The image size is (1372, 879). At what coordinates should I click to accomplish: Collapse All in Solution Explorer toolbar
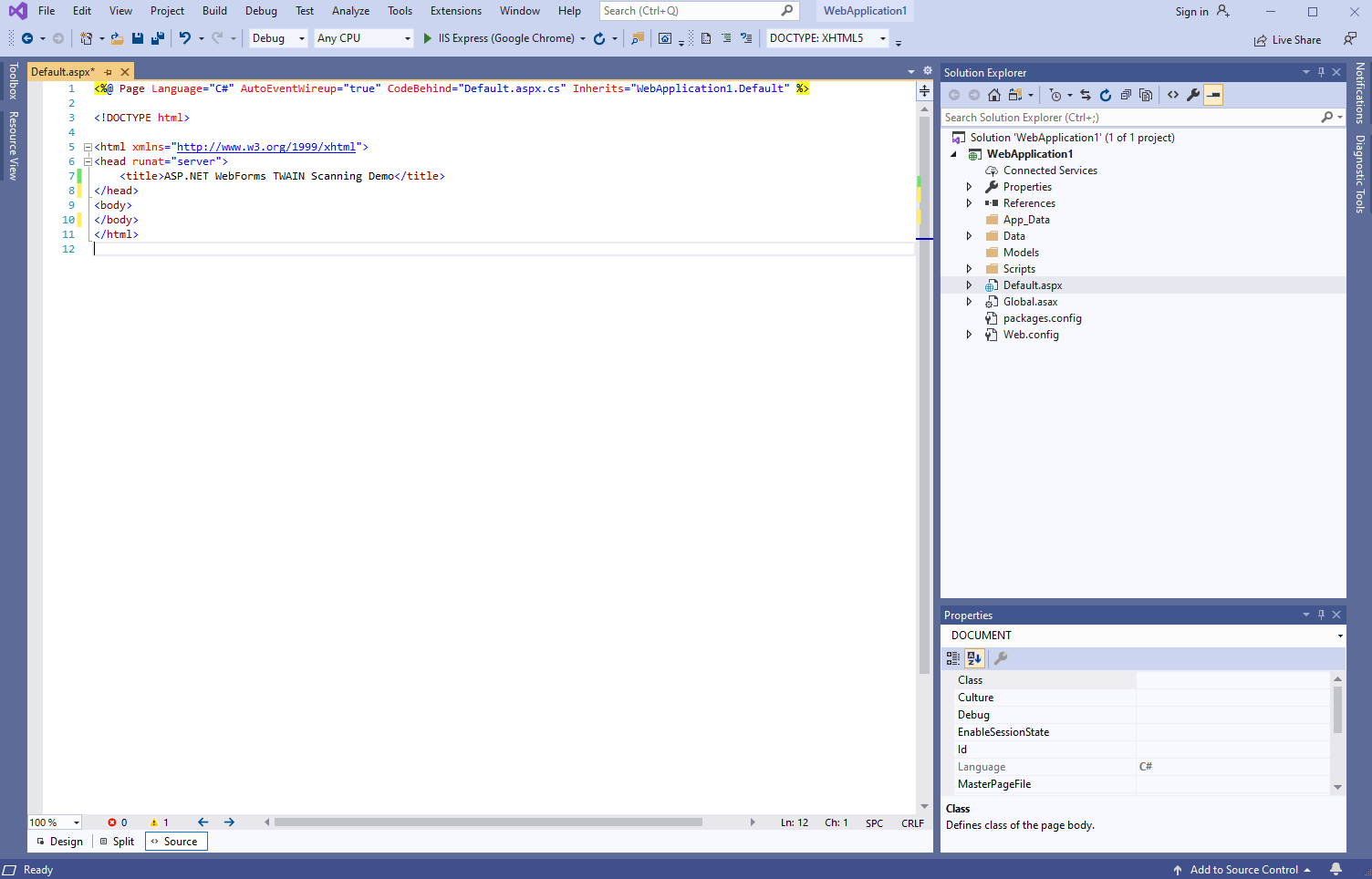point(1126,95)
